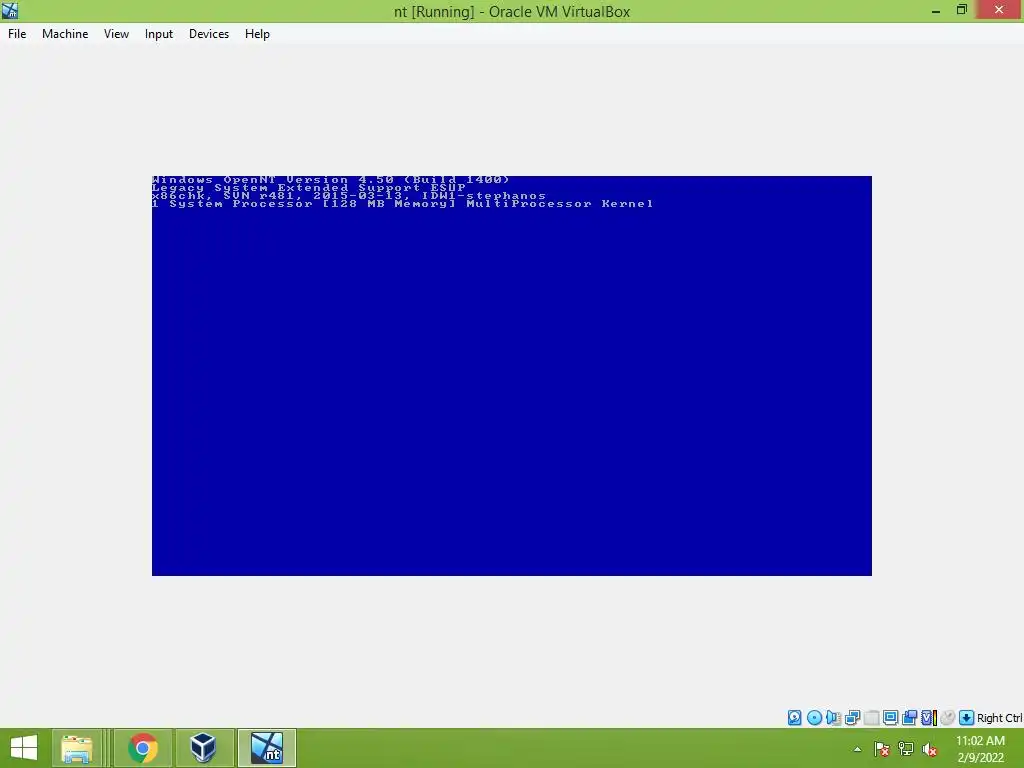Click the shared folders indicator icon
This screenshot has width=1024, height=768.
(890, 718)
